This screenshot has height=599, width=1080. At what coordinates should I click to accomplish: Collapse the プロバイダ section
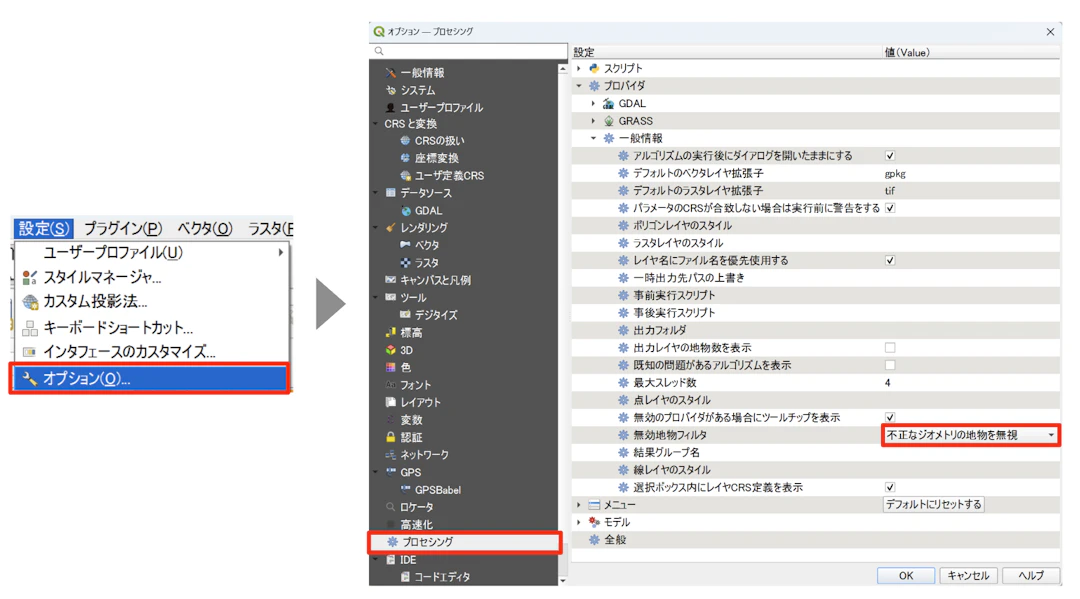(578, 85)
